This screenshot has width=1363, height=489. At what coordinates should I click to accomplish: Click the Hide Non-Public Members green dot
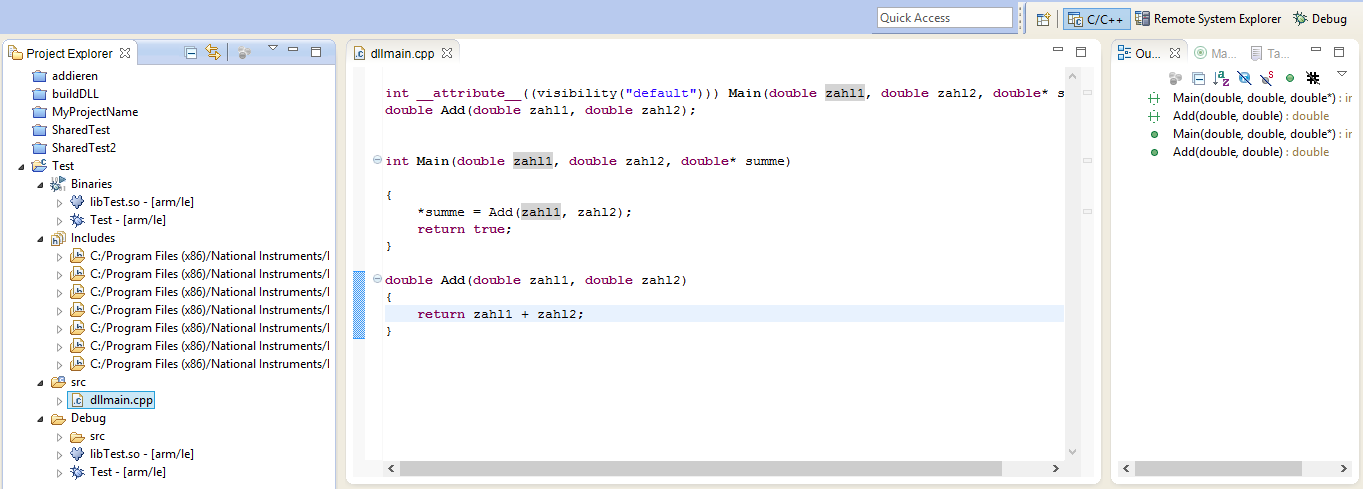pos(1290,77)
